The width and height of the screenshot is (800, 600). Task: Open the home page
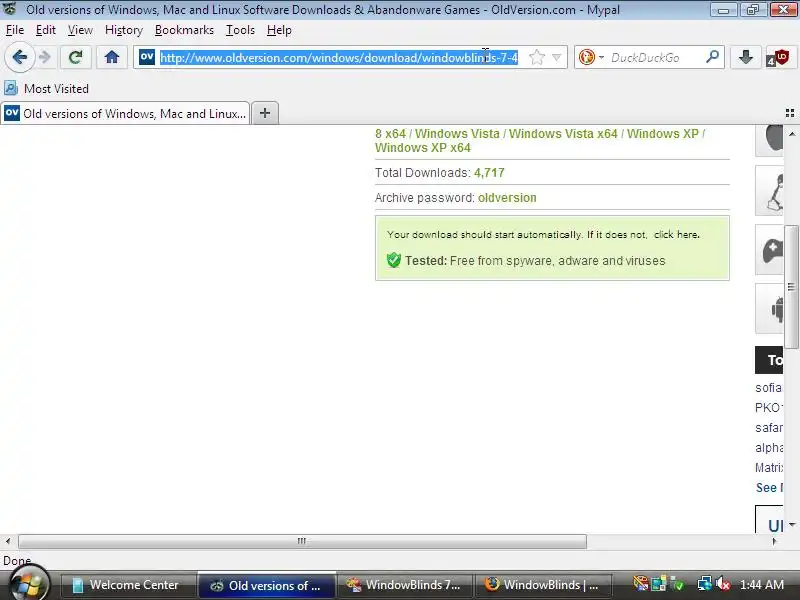[x=111, y=57]
